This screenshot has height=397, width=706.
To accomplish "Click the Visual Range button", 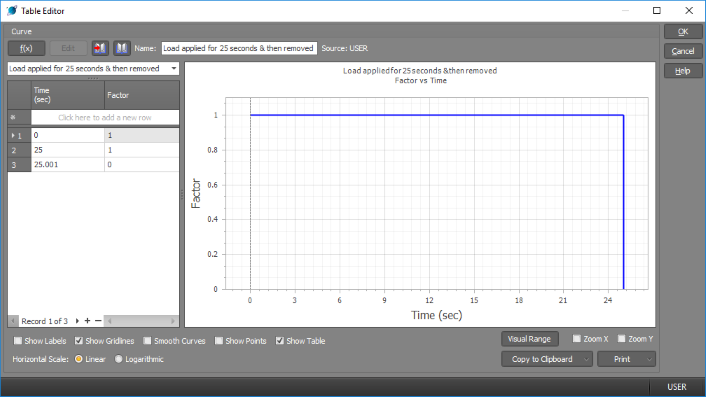I will point(530,339).
